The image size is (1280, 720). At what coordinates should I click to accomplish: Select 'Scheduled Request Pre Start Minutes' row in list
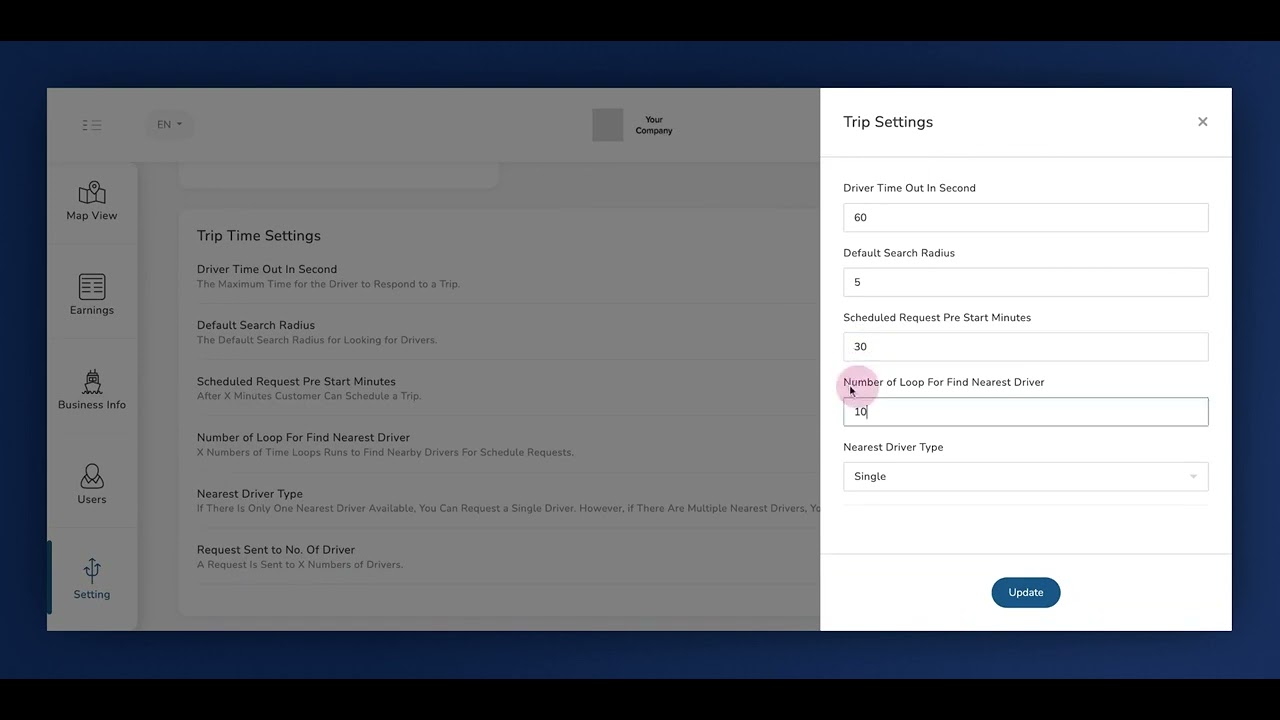[508, 388]
